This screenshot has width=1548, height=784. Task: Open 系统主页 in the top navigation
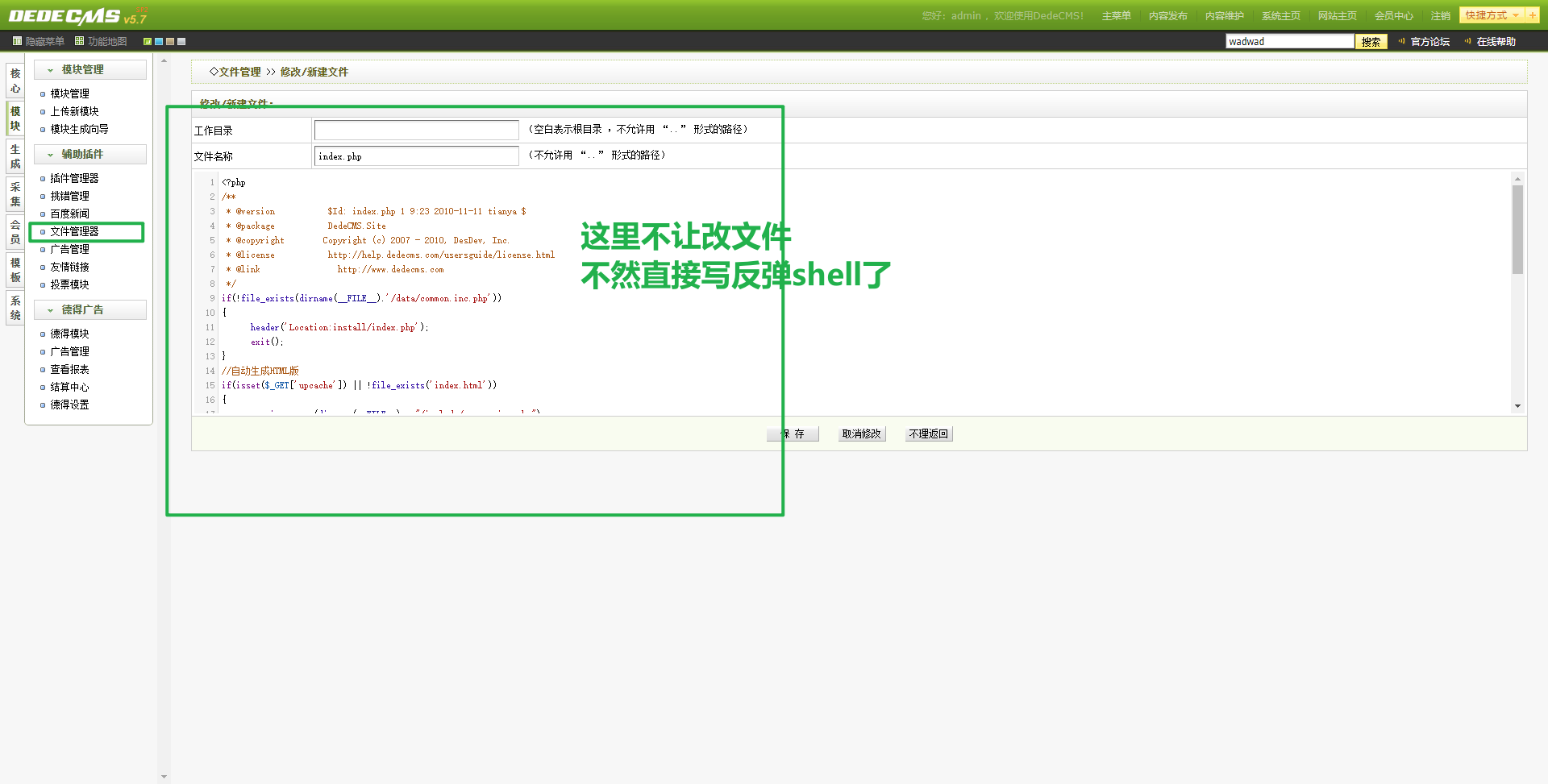1280,16
